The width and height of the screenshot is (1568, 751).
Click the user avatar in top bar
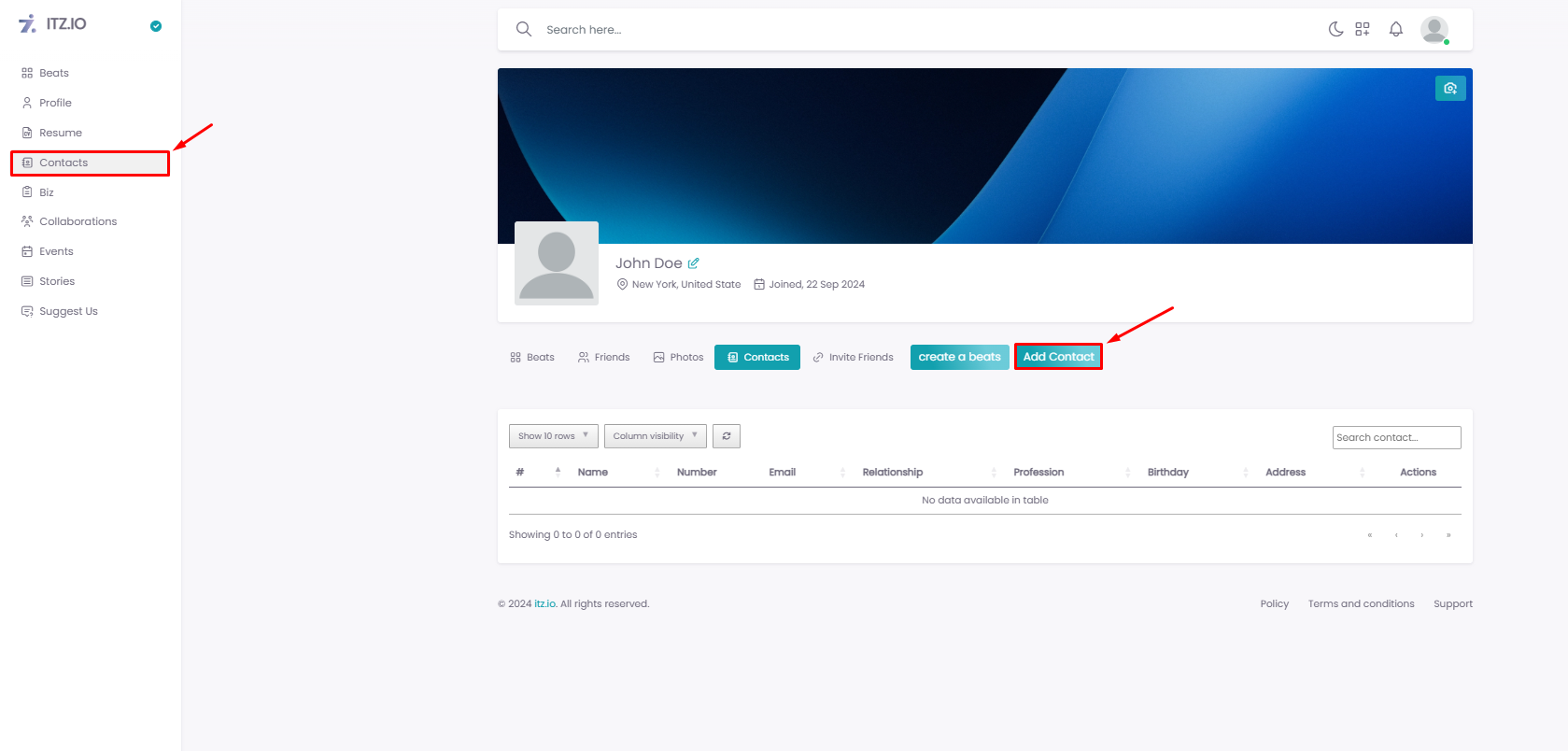[x=1434, y=30]
